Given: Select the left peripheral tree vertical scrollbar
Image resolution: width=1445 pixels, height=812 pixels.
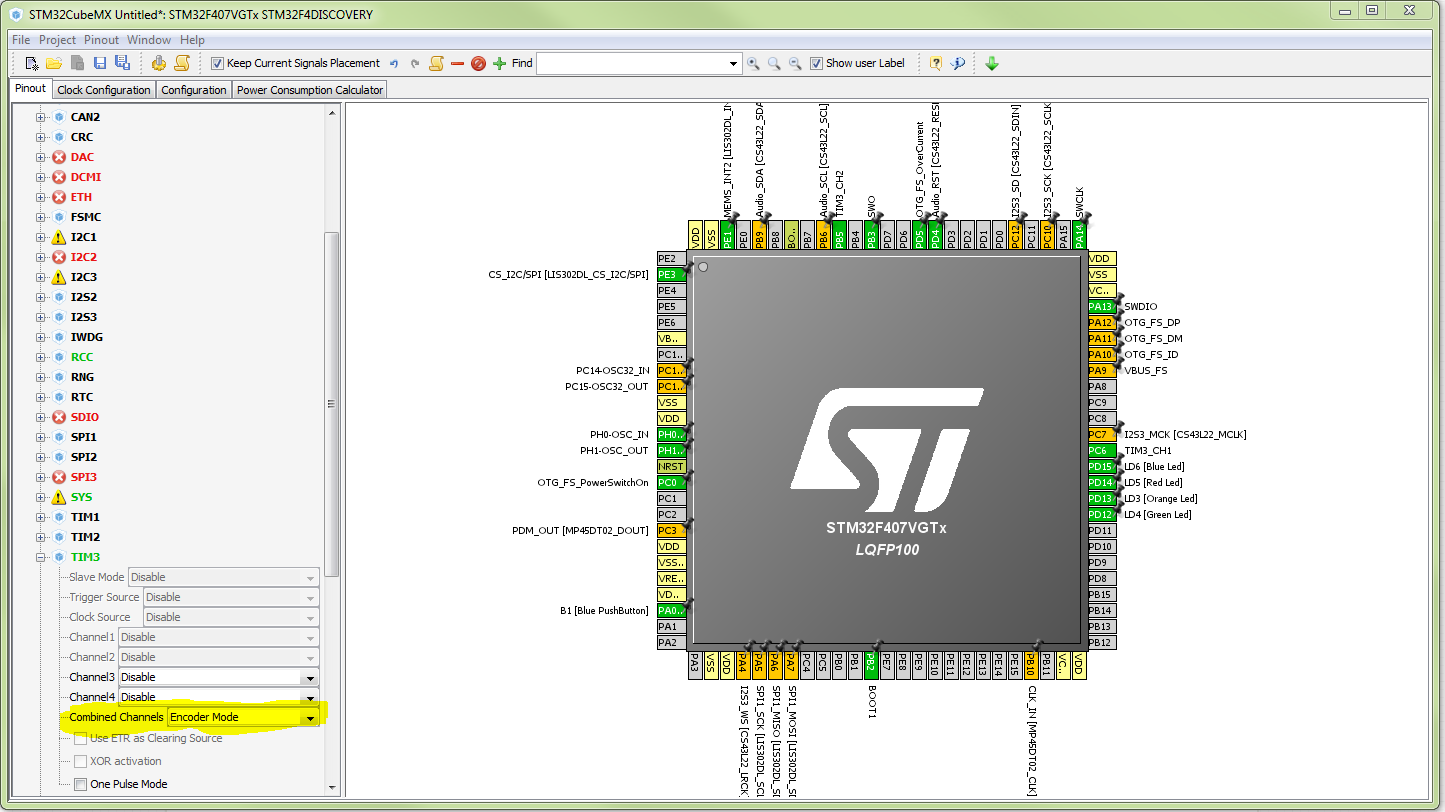Looking at the screenshot, I should tap(332, 404).
